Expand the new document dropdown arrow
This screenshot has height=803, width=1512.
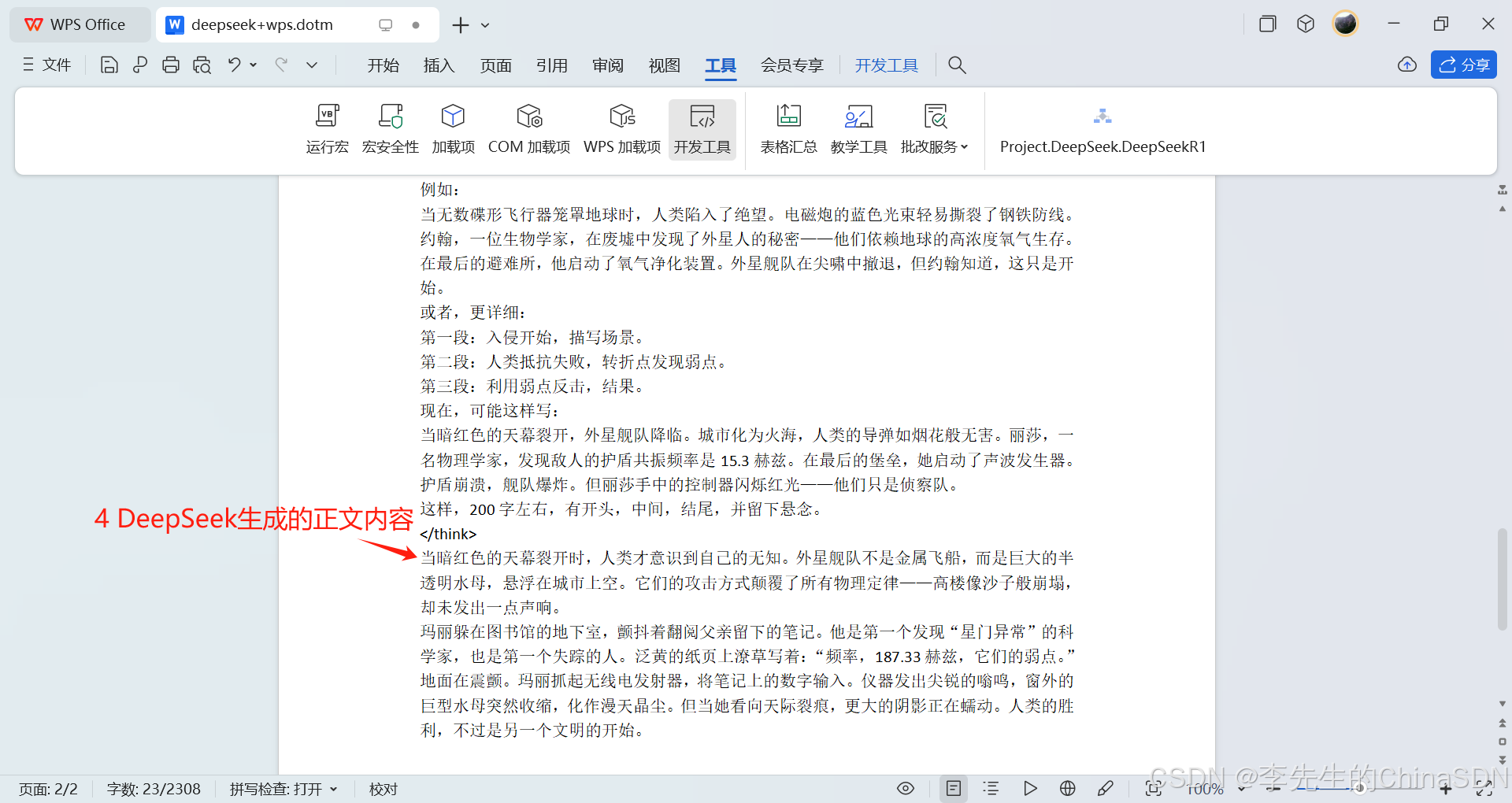486,25
